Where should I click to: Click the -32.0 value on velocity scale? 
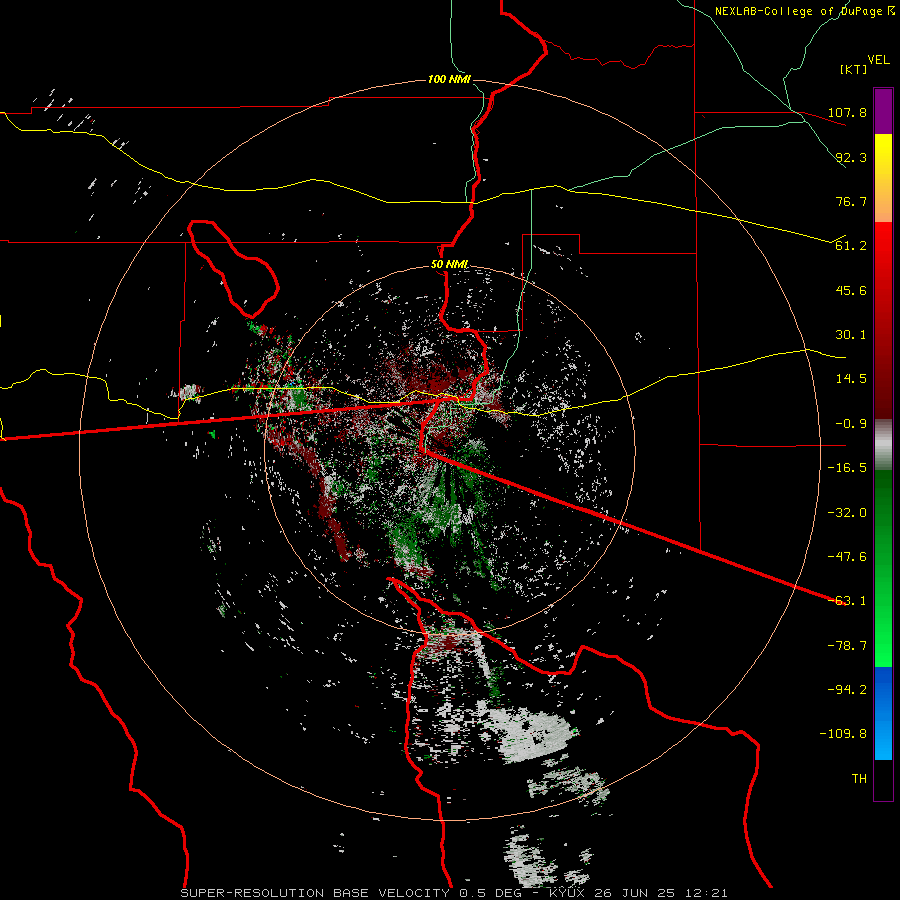pos(847,513)
